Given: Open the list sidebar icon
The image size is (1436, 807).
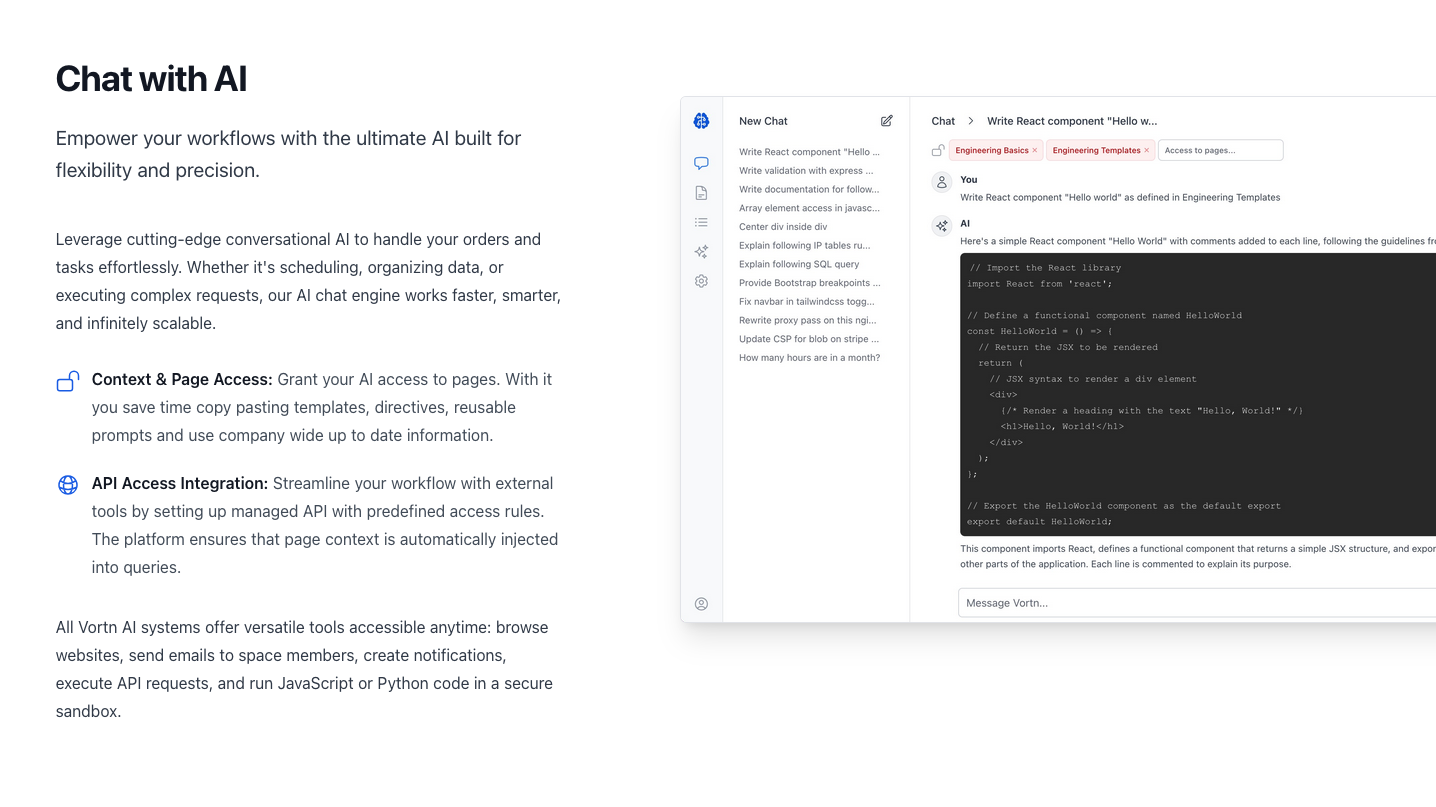Looking at the screenshot, I should (x=701, y=222).
